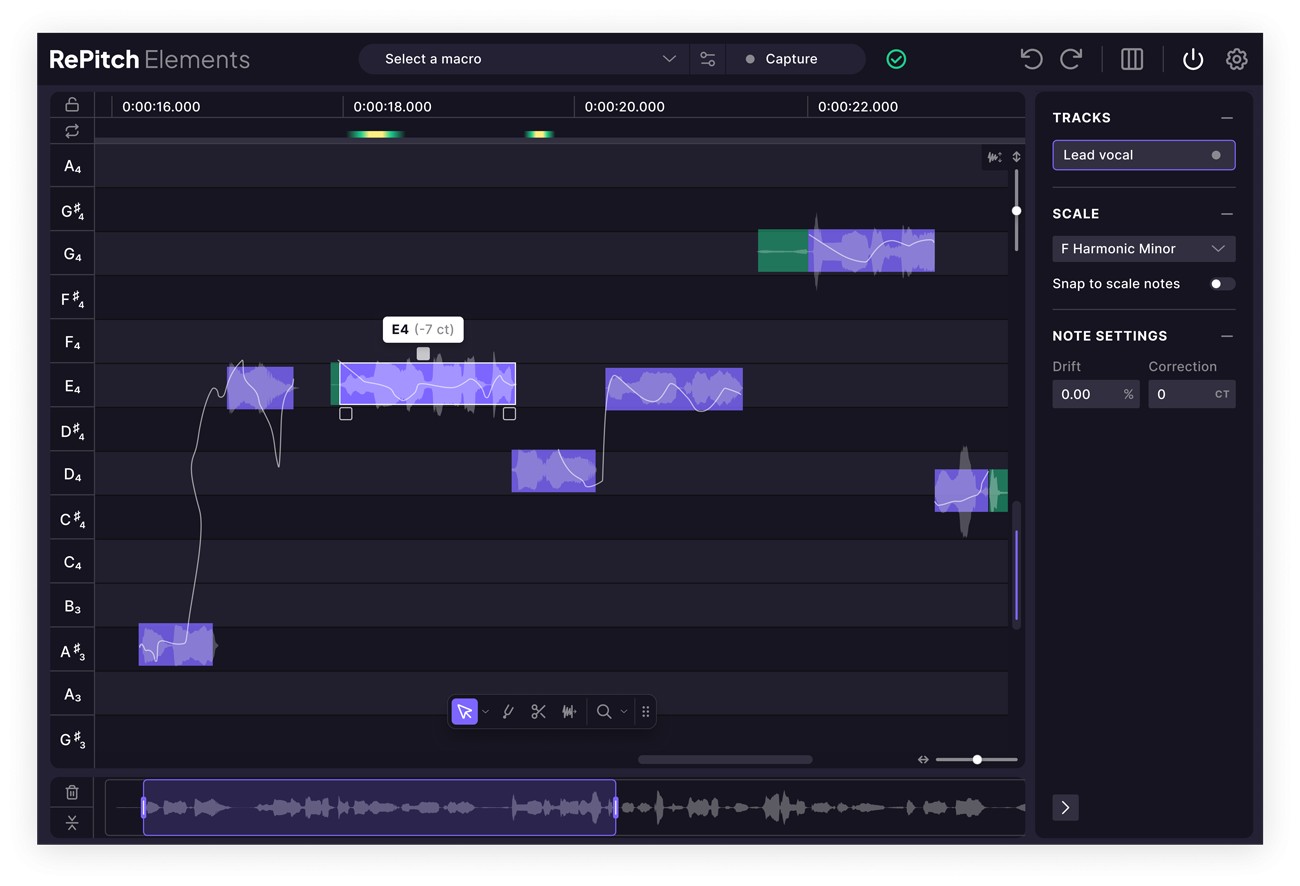Select the waveform editing tool

[x=569, y=711]
